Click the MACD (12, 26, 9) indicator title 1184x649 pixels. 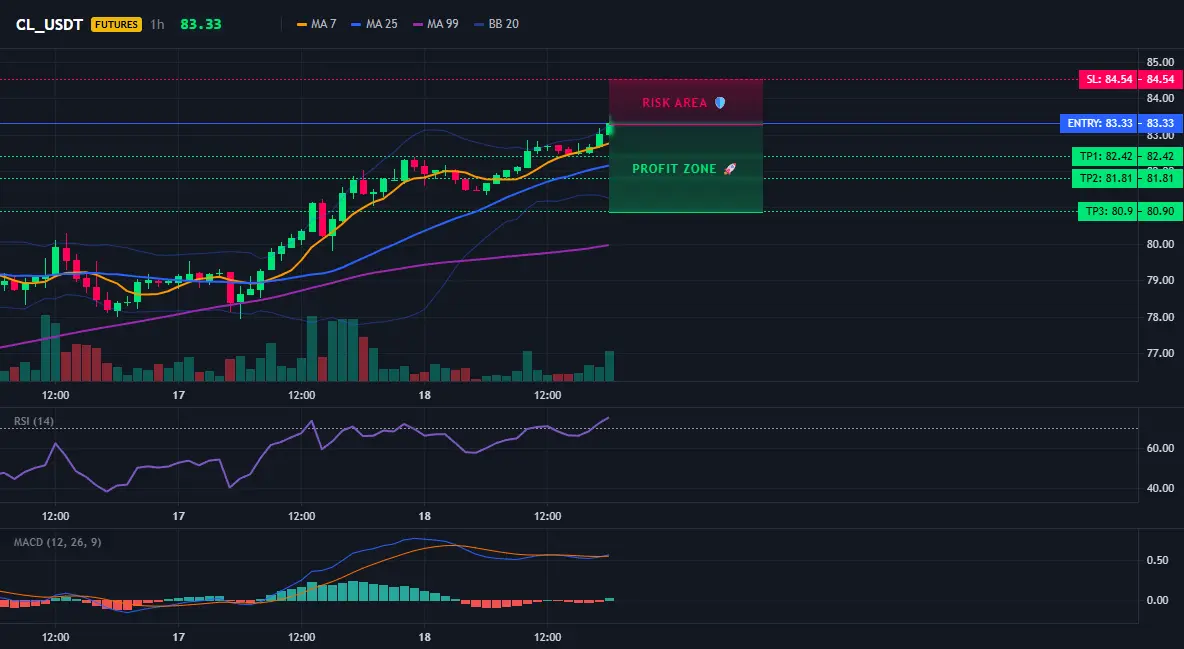tap(57, 542)
